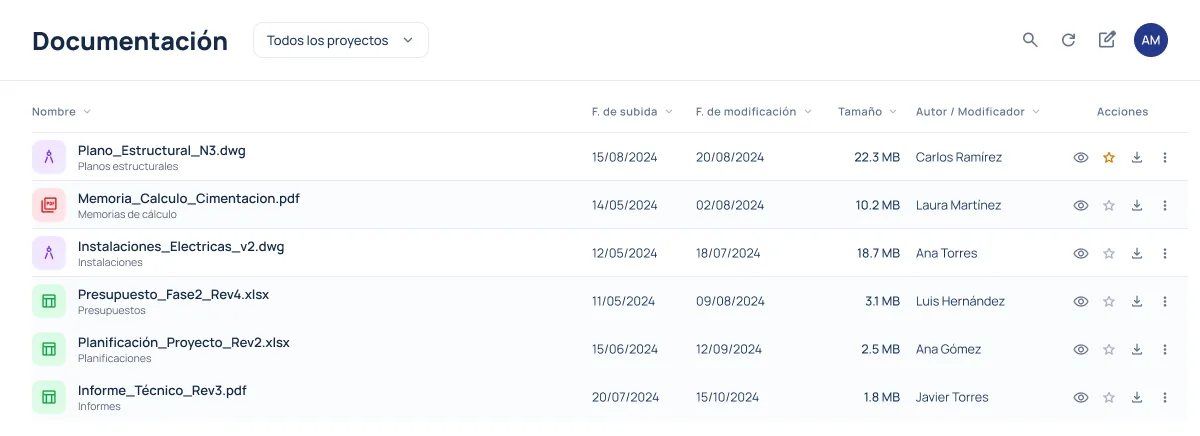1200x436 pixels.
Task: Open more options for Instalaciones_Electricas_v2.dwg
Action: tap(1165, 253)
